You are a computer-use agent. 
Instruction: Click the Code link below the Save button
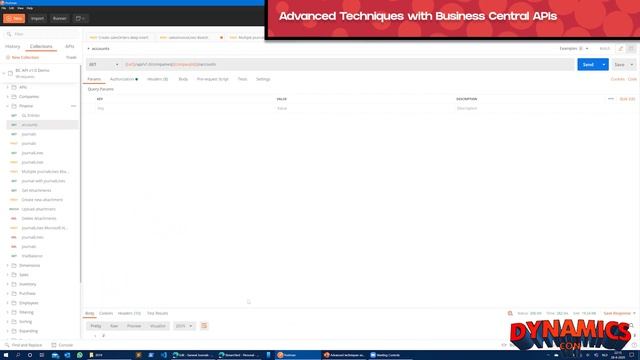pyautogui.click(x=632, y=79)
